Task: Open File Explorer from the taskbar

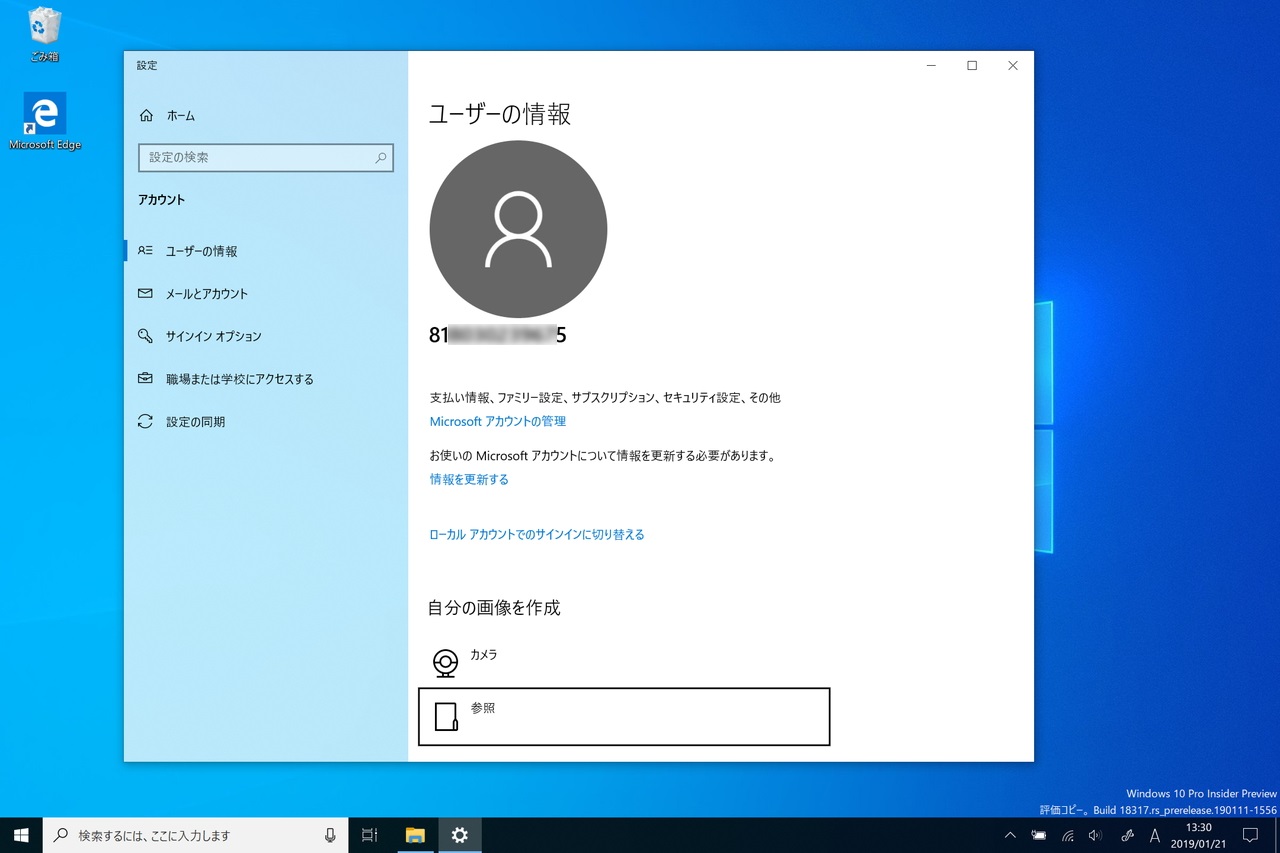Action: pyautogui.click(x=414, y=835)
